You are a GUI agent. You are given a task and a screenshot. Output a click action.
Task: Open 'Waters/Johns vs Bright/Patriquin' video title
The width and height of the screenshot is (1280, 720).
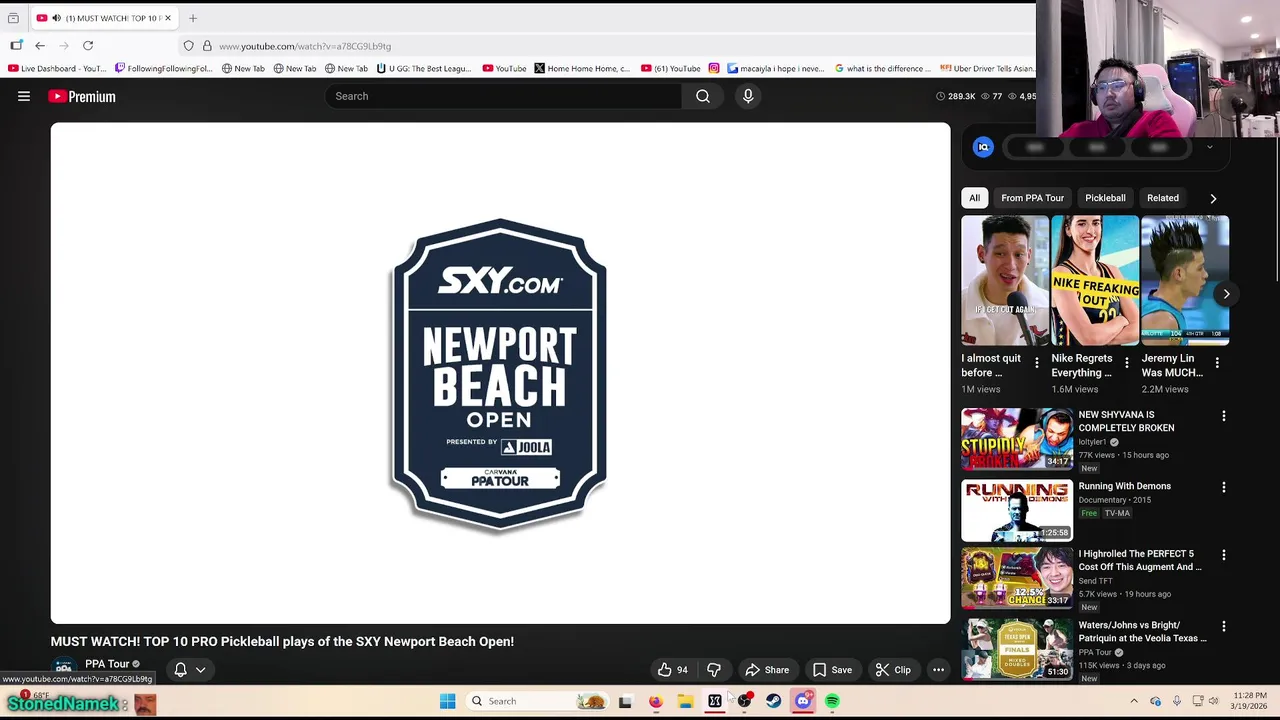(x=1142, y=631)
